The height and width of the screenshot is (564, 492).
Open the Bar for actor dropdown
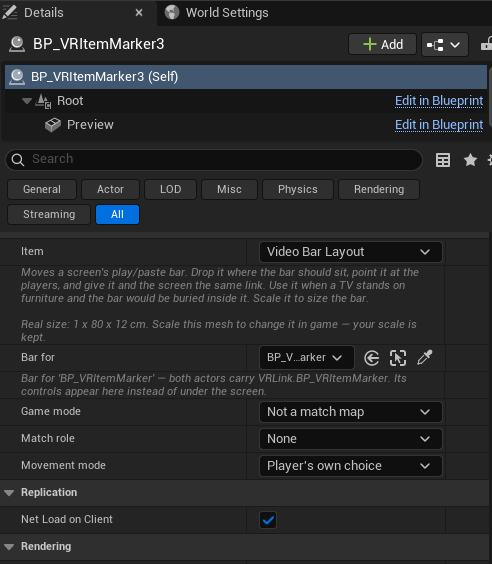coord(307,358)
